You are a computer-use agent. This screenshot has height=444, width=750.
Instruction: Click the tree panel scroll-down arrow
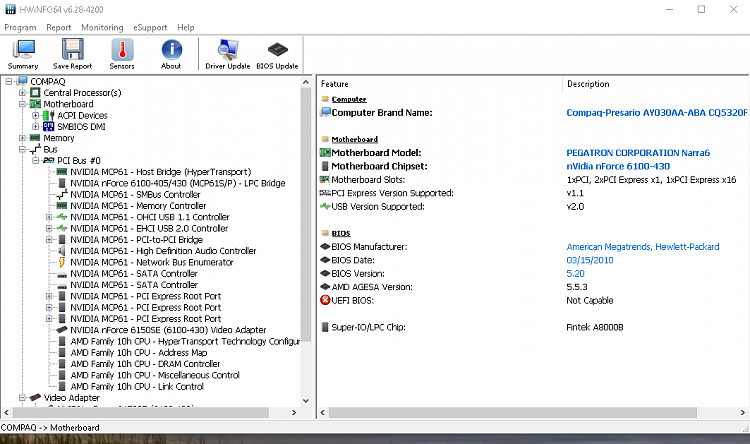[306, 400]
